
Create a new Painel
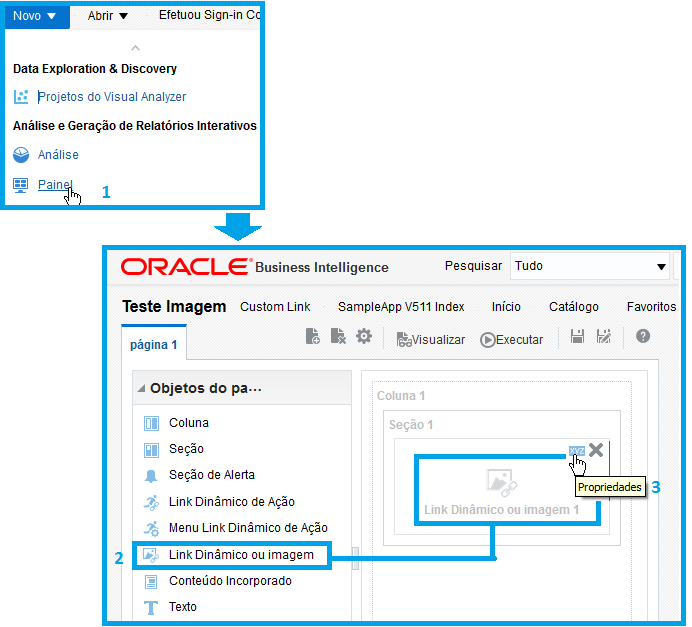tap(55, 184)
